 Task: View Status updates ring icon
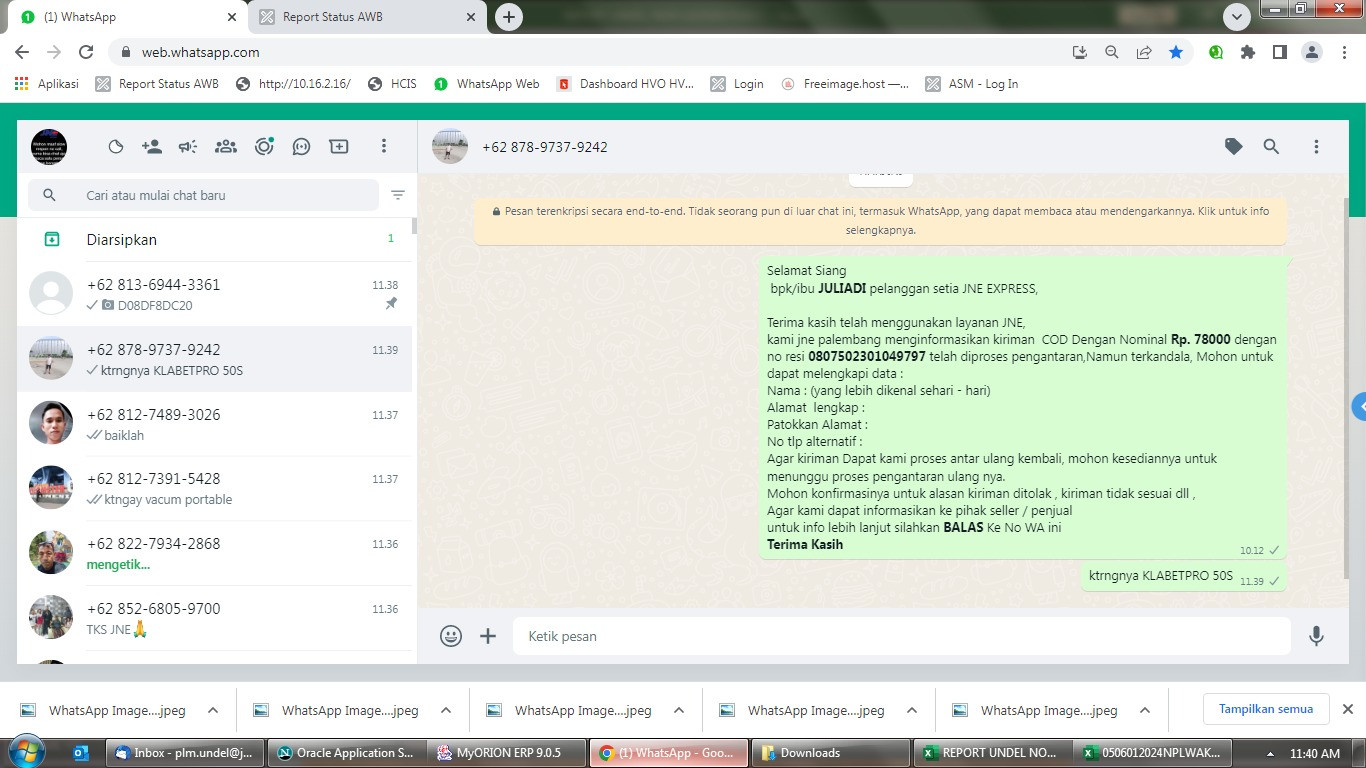point(264,147)
